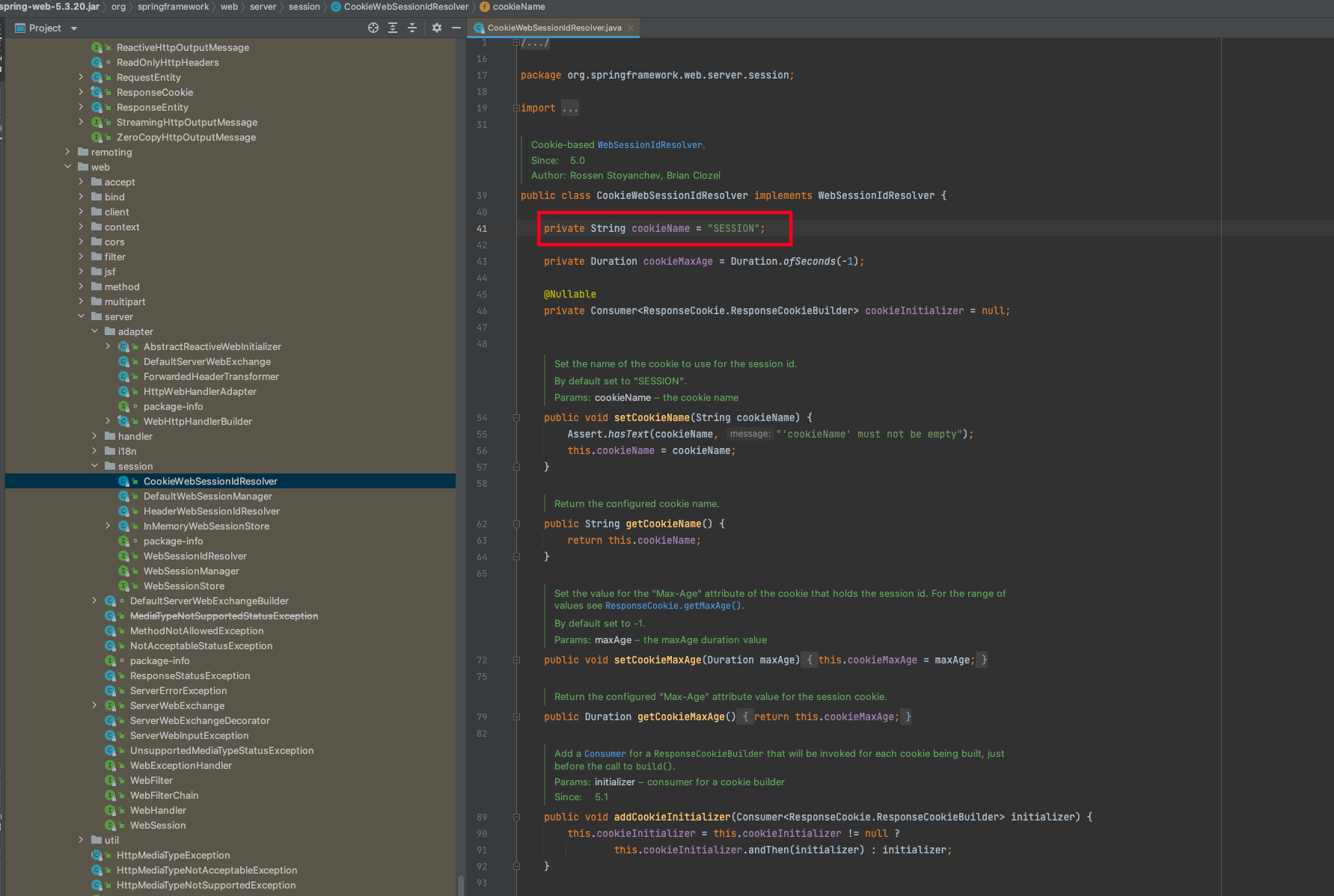The height and width of the screenshot is (896, 1334).
Task: Click the cookieName breadcrumb item
Action: click(x=513, y=7)
